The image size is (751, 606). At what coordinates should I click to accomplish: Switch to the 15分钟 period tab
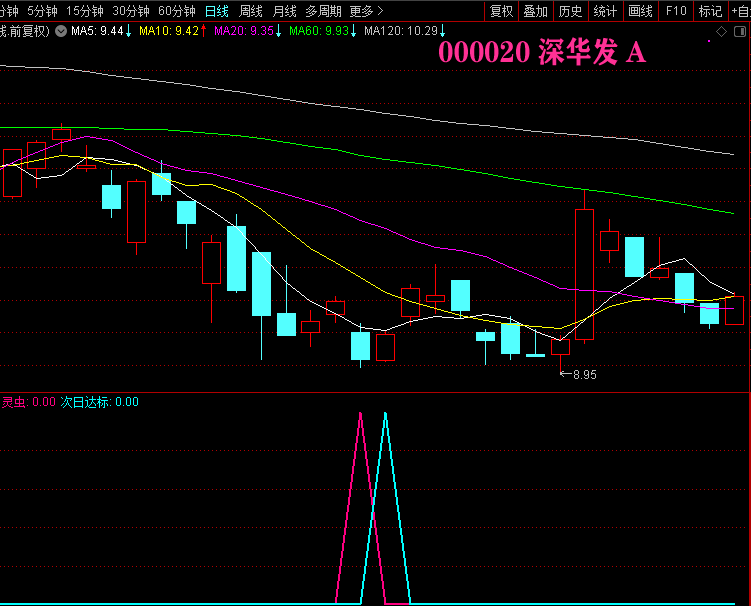(x=85, y=11)
